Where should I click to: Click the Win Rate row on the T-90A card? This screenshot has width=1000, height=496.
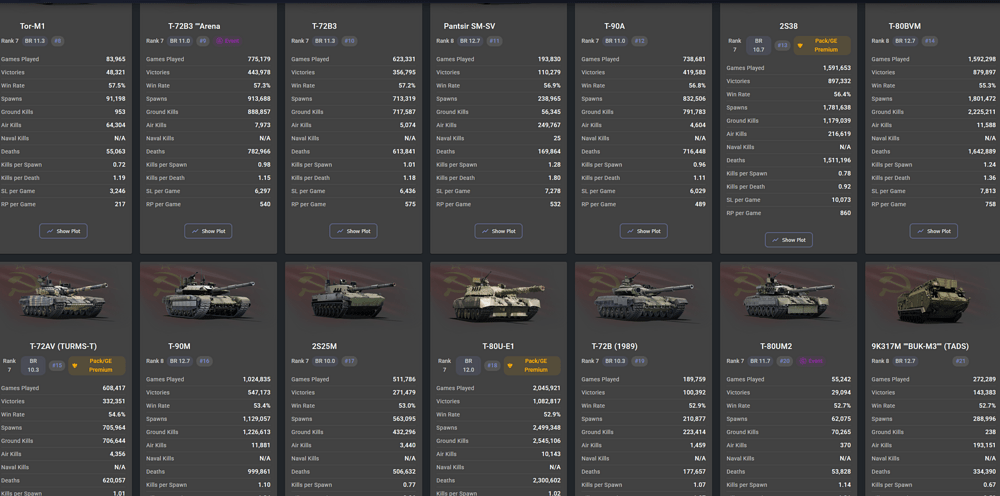[643, 85]
